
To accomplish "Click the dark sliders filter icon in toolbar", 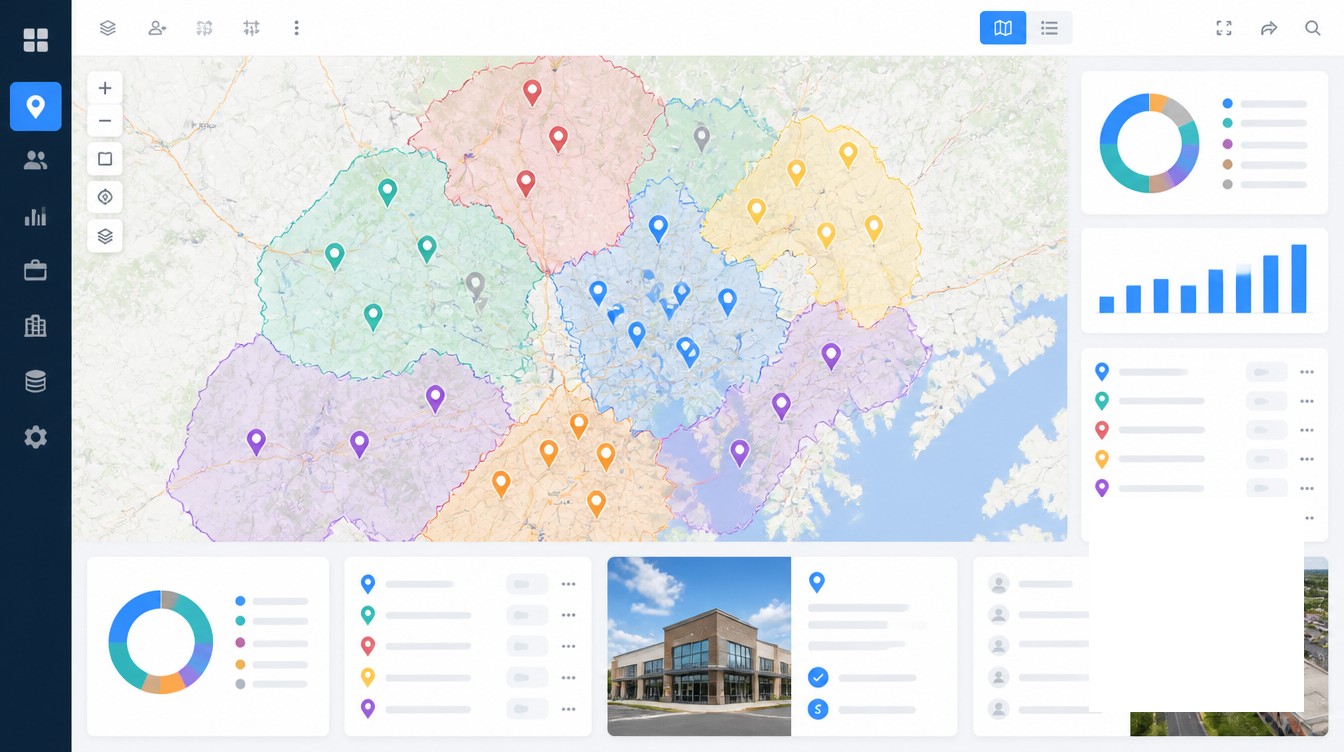I will point(251,28).
